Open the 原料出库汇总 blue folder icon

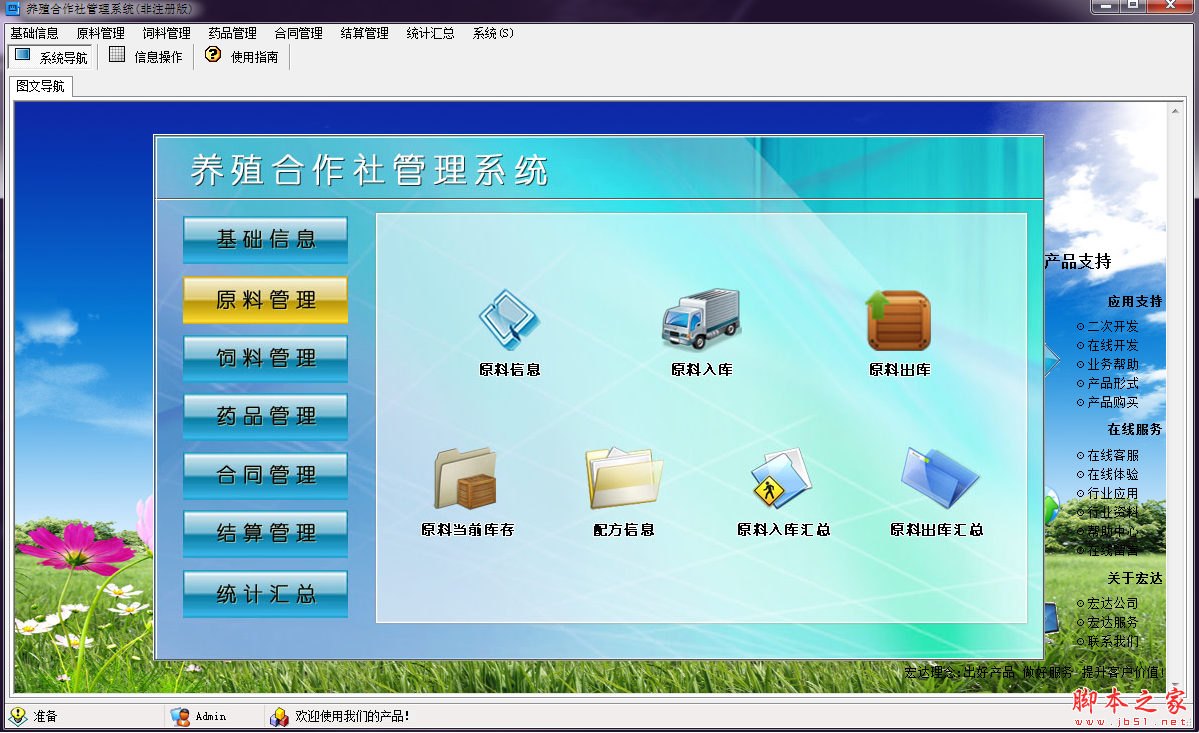pos(939,478)
